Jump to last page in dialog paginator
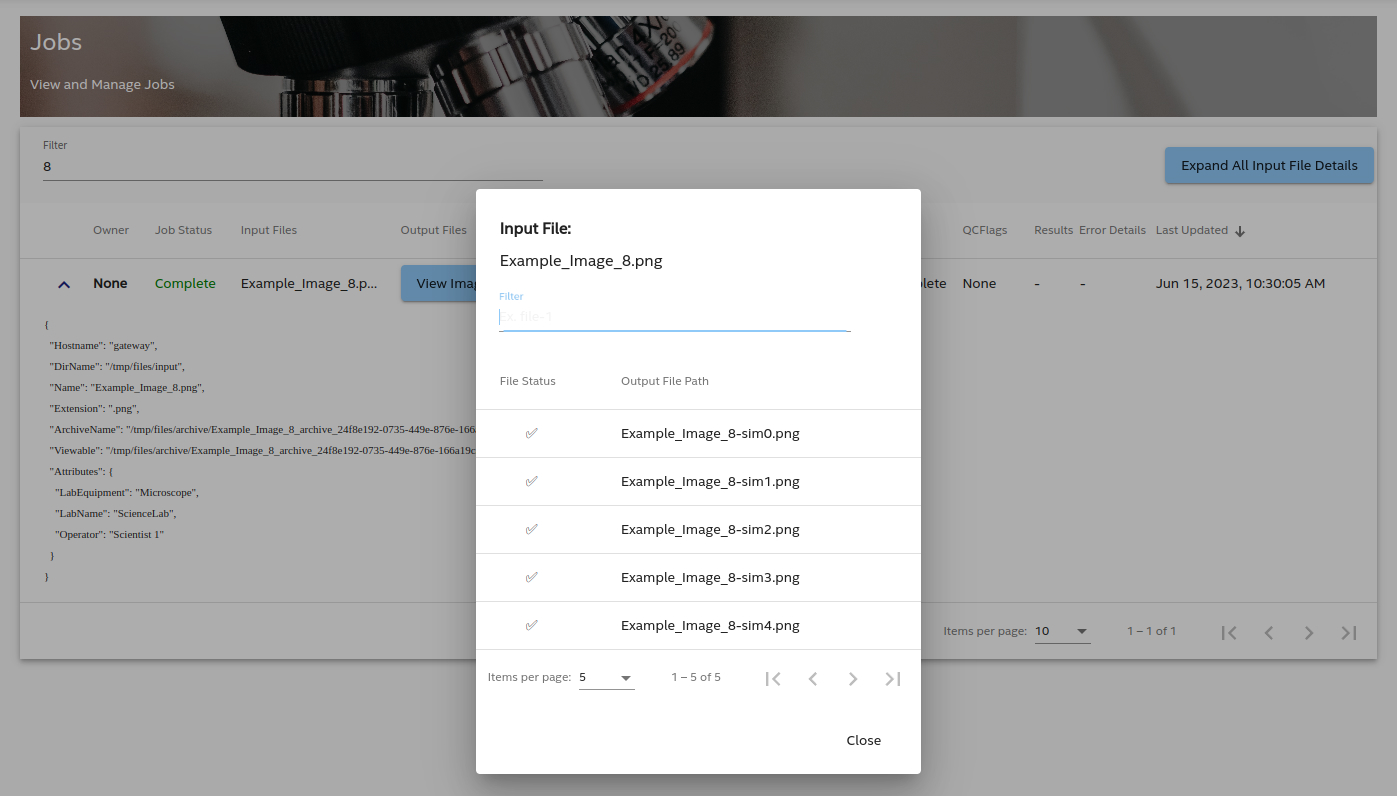This screenshot has width=1397, height=796. (x=893, y=679)
